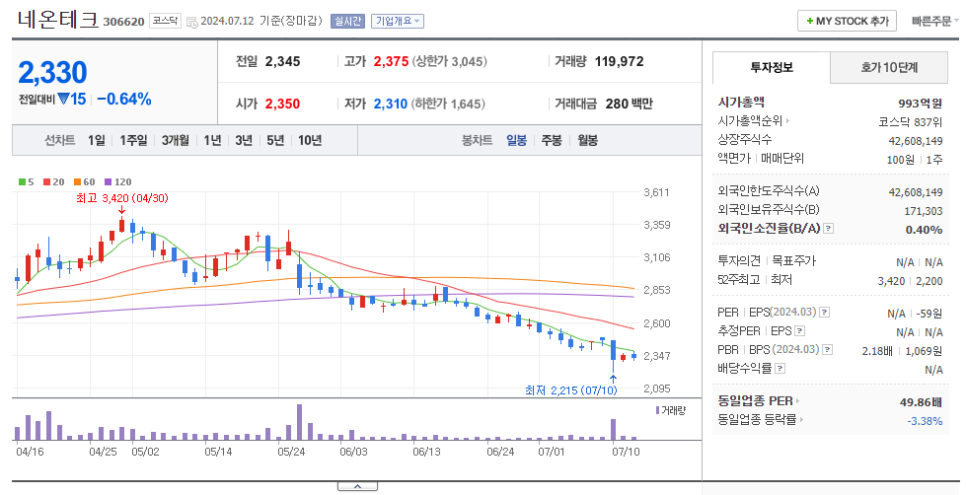Click the calendar icon before 2024.07.12 date
Image resolution: width=966 pixels, height=495 pixels.
click(192, 22)
